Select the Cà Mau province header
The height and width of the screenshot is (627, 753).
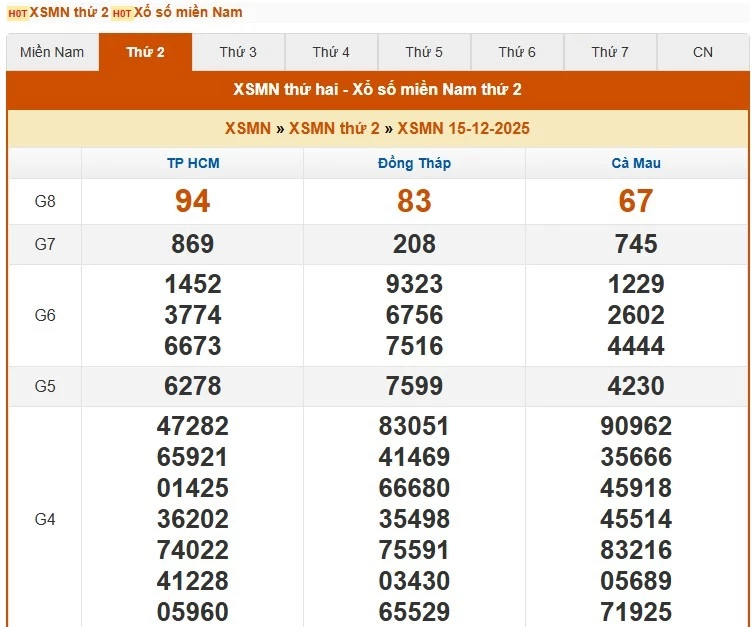click(636, 163)
